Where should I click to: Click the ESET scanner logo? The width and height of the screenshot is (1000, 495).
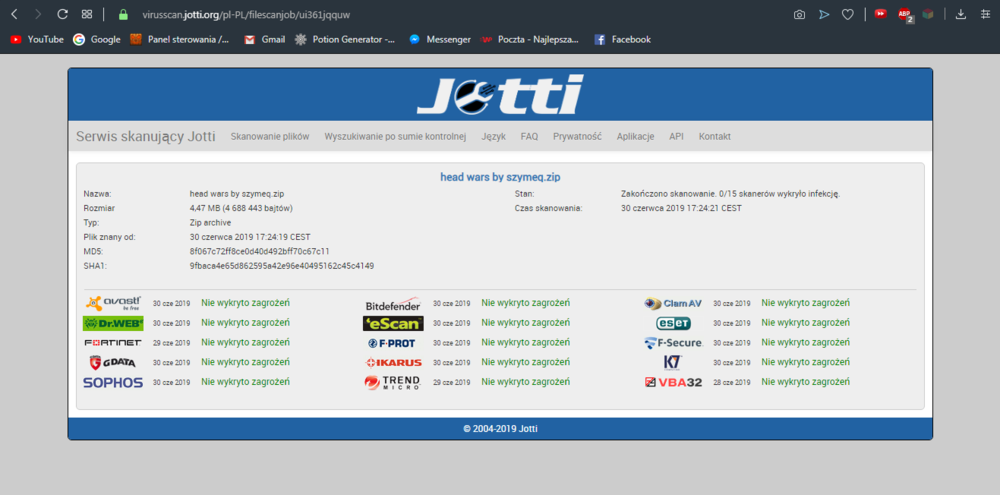pyautogui.click(x=673, y=323)
